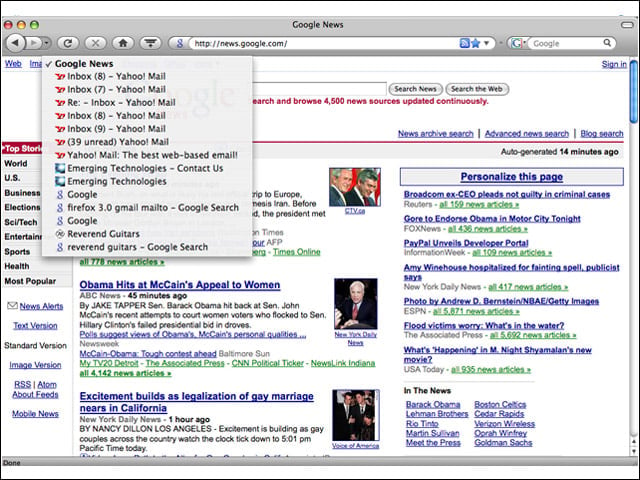This screenshot has height=480, width=640.
Task: Open the Advanced news search link
Action: [527, 133]
